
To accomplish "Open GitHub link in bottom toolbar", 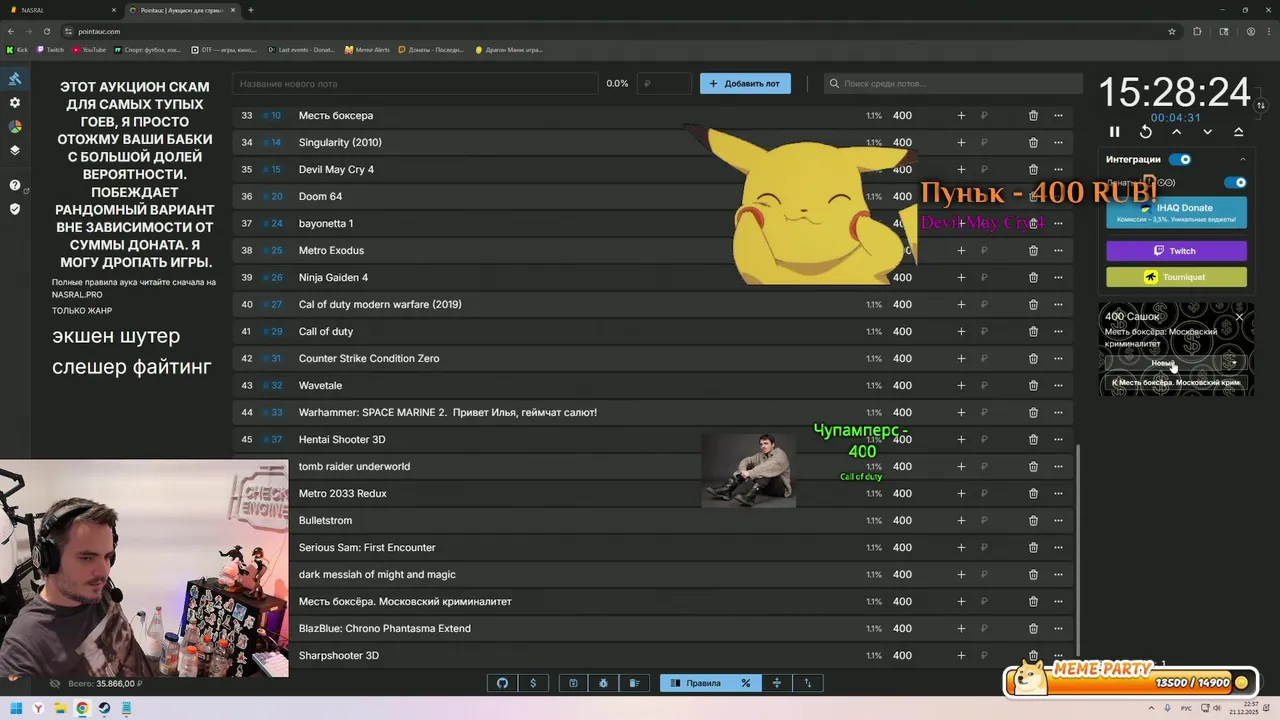I will [x=502, y=683].
